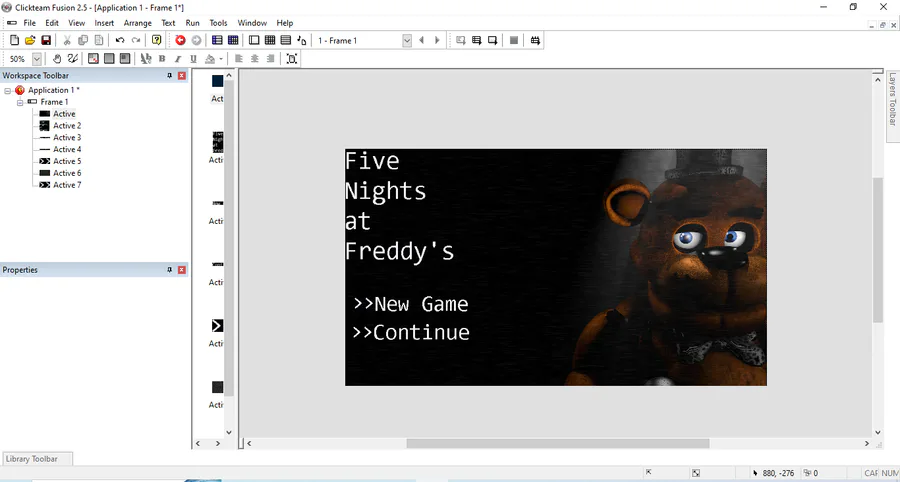Screen dimensions: 900x482
Task: Click the text color fill icon
Action: click(210, 59)
